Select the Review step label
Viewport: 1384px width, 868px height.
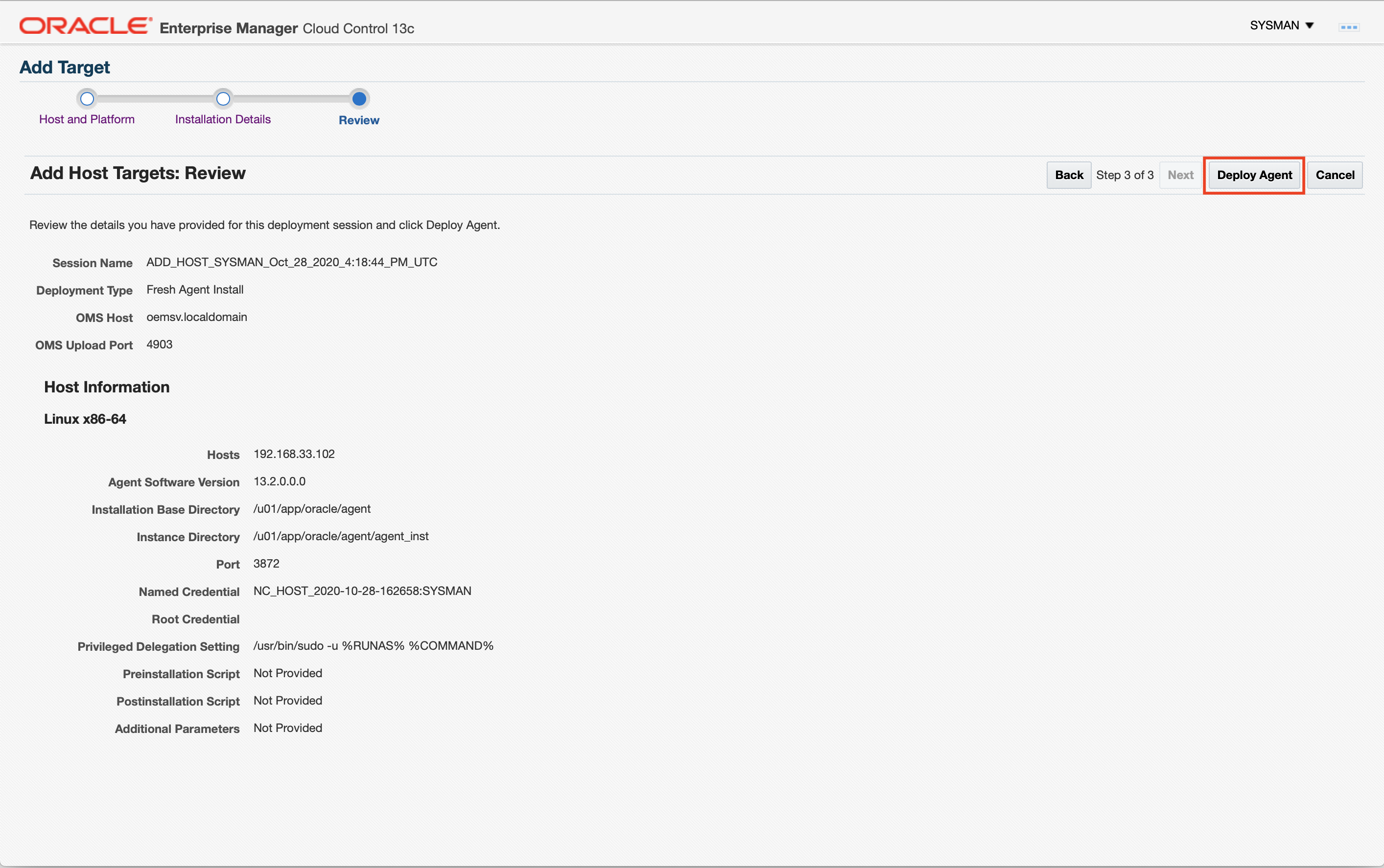[x=359, y=120]
